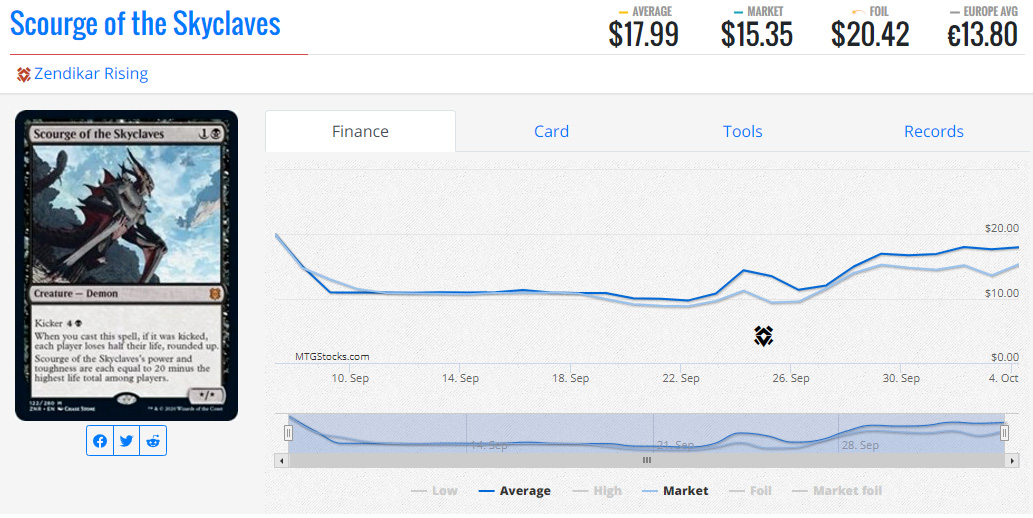The image size is (1033, 518).
Task: Hide the Market price series
Action: coord(675,491)
